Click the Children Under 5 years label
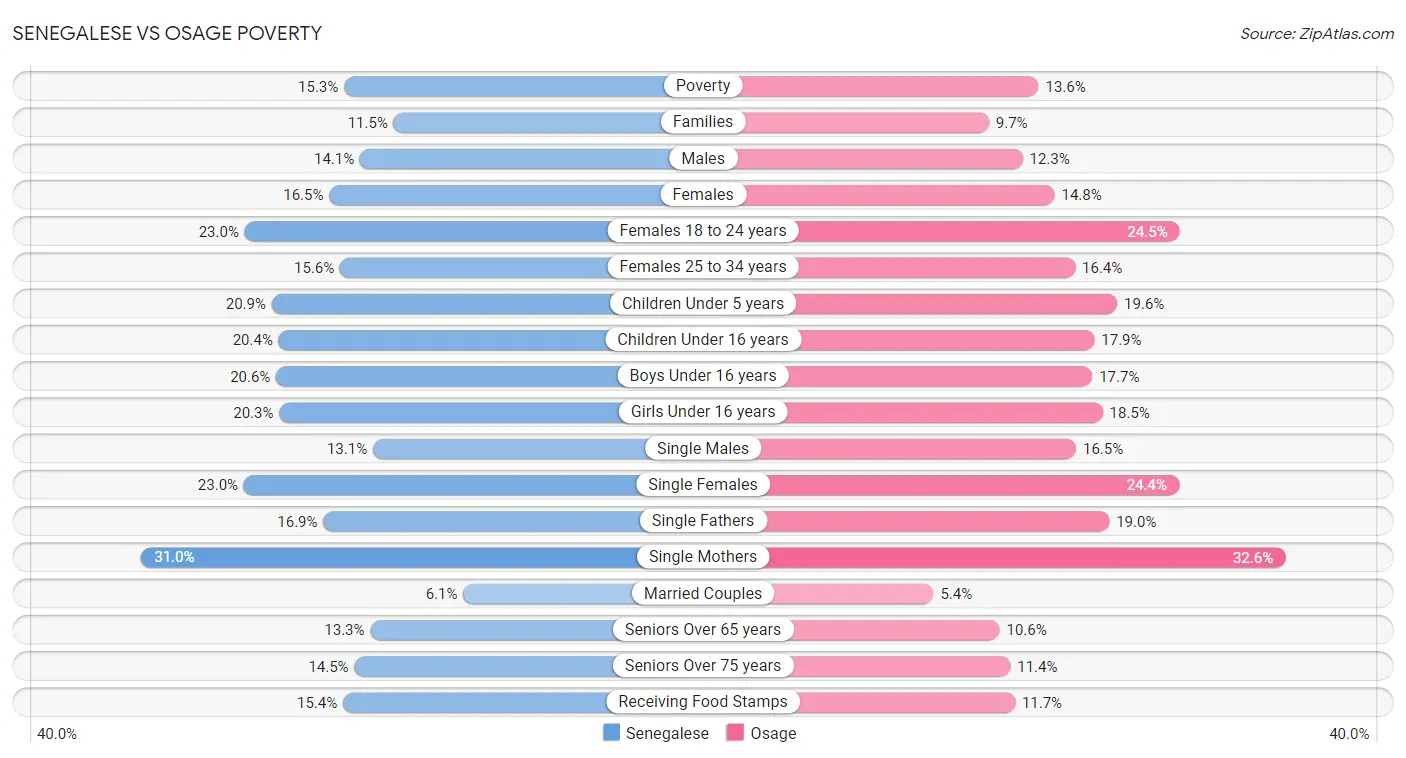The width and height of the screenshot is (1406, 758). [x=703, y=303]
